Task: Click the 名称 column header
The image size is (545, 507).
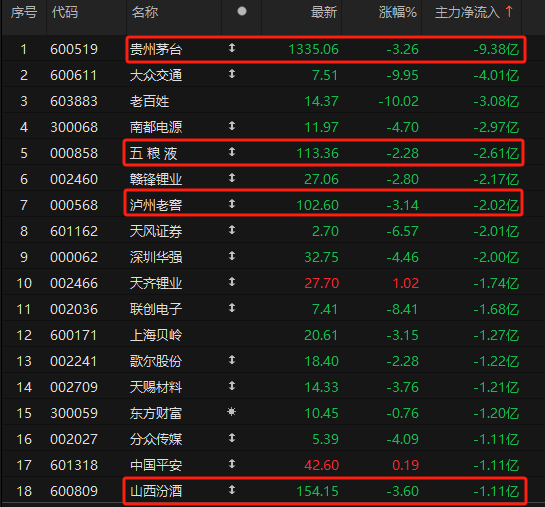Action: point(145,13)
